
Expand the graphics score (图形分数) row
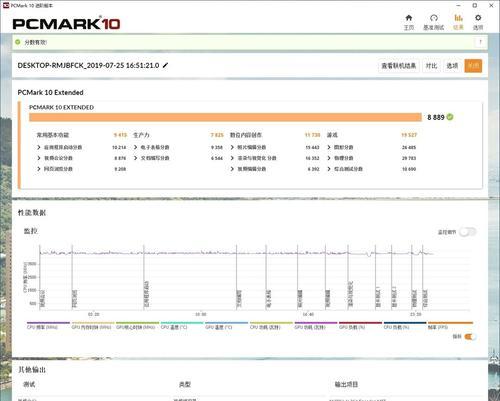329,147
